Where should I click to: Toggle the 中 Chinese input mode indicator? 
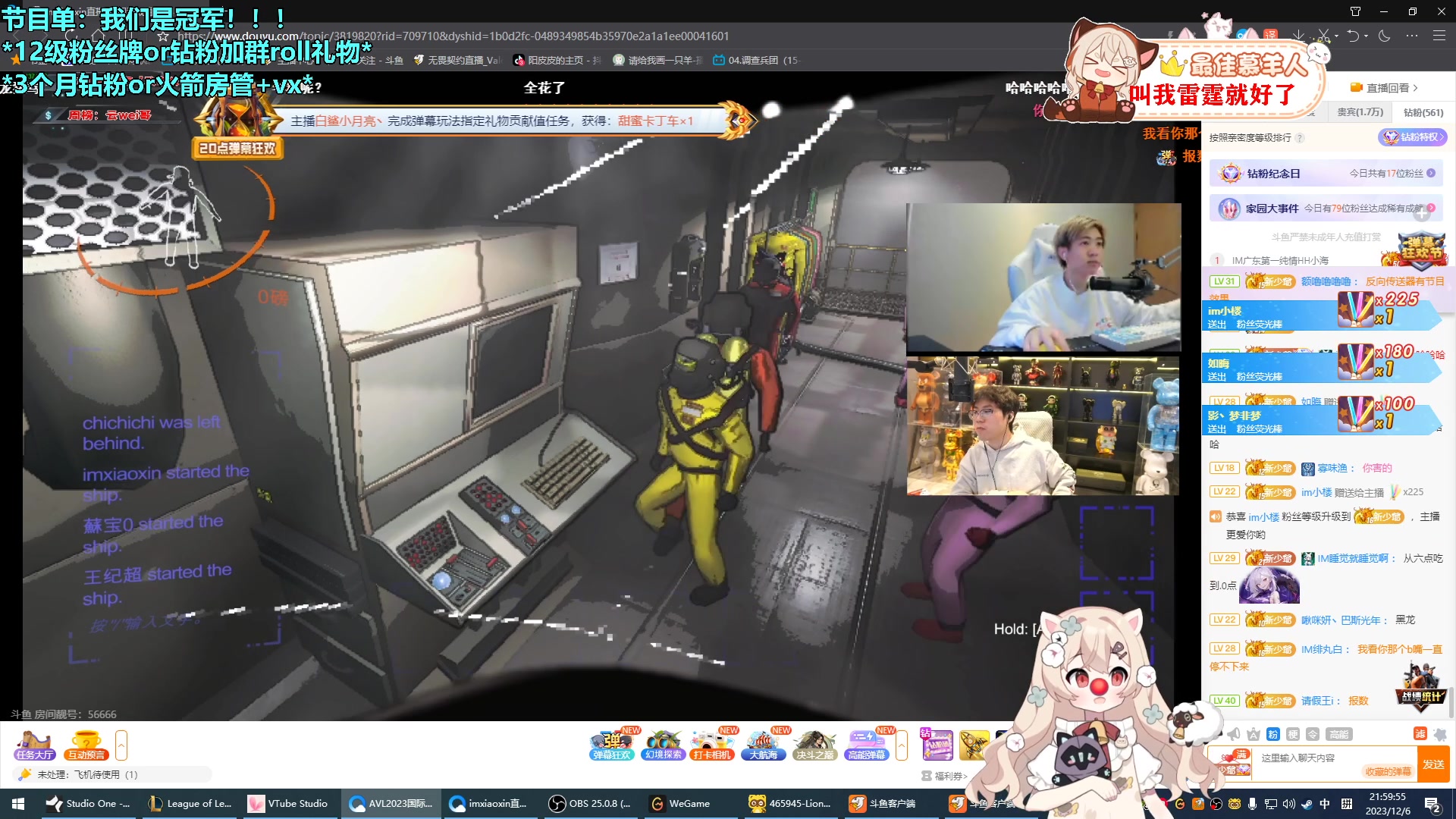click(x=1325, y=804)
